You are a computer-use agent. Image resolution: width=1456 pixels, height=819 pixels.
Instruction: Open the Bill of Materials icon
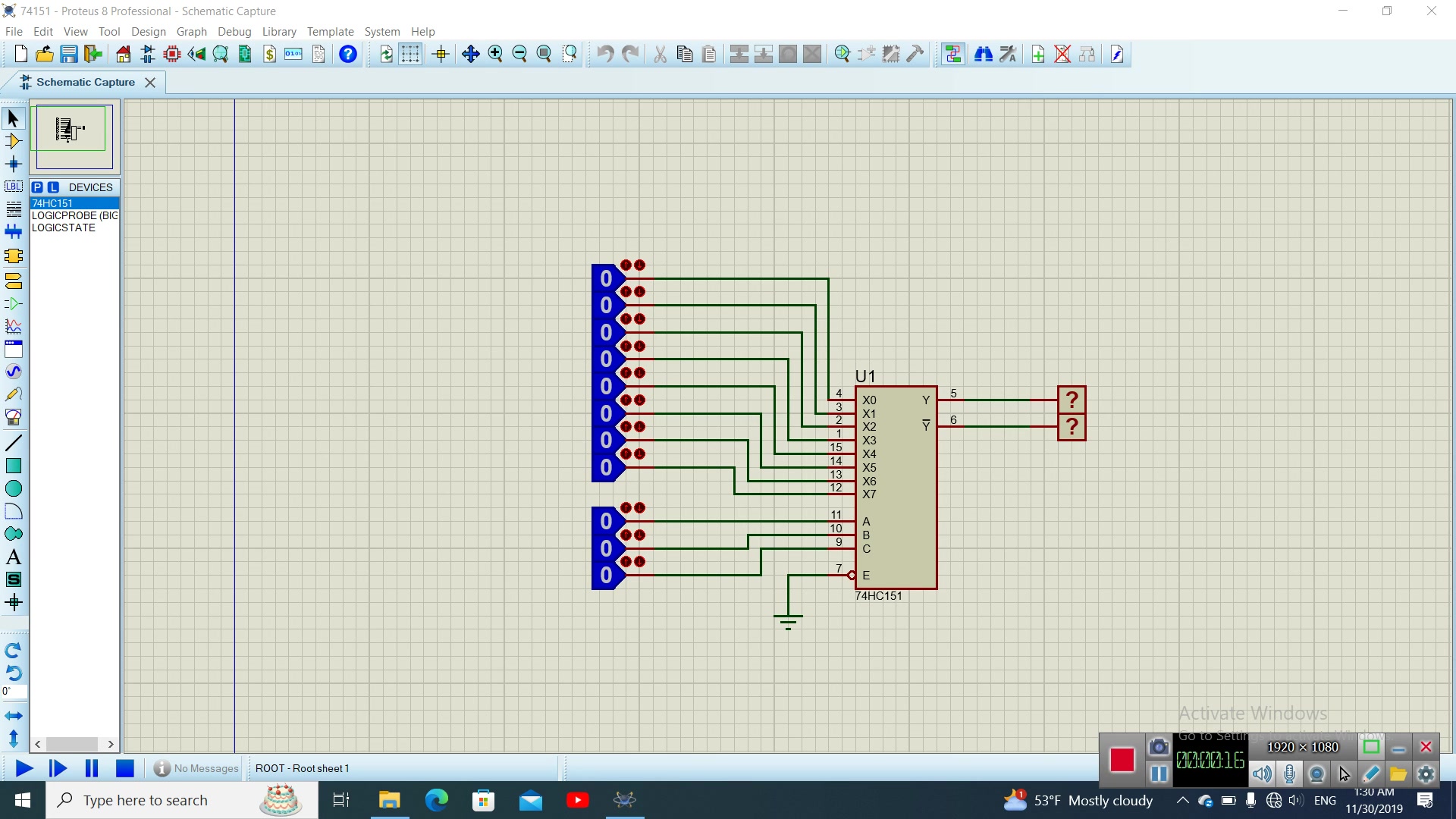(270, 54)
